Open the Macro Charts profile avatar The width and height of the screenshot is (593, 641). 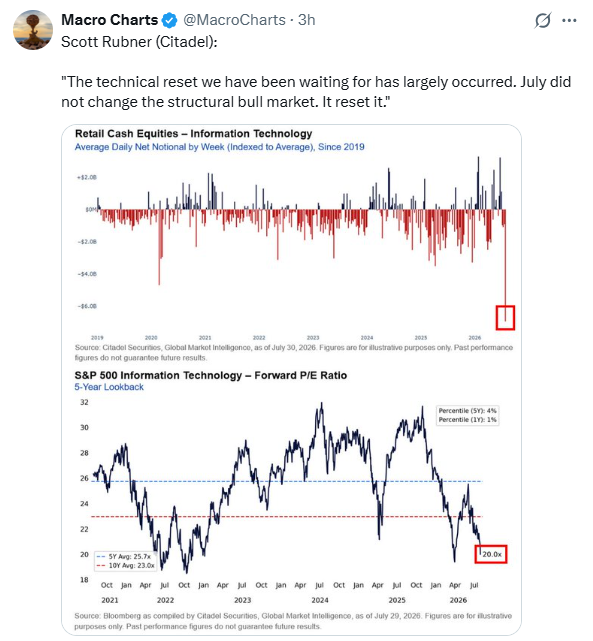pos(33,30)
